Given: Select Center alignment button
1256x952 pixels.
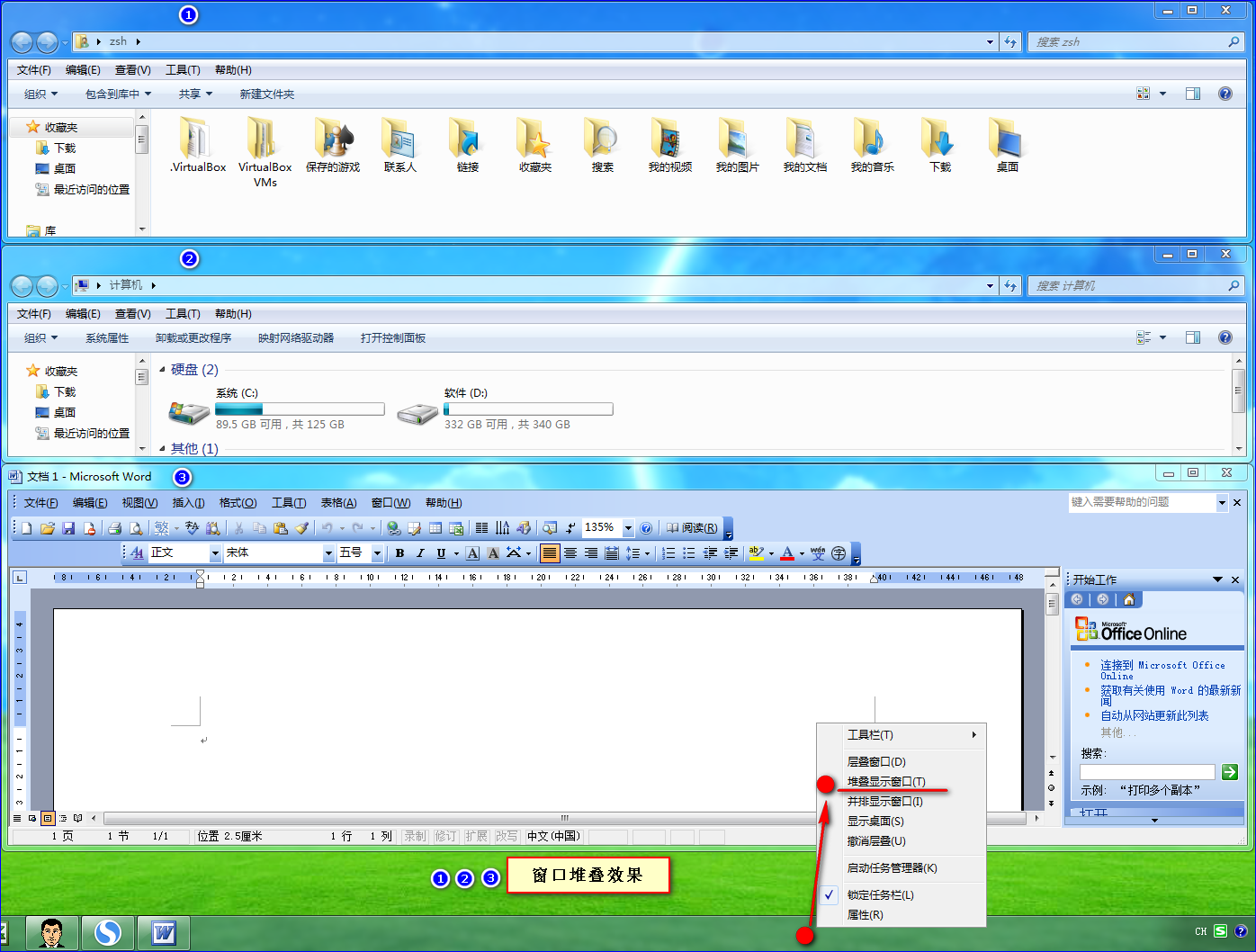Looking at the screenshot, I should click(x=570, y=552).
